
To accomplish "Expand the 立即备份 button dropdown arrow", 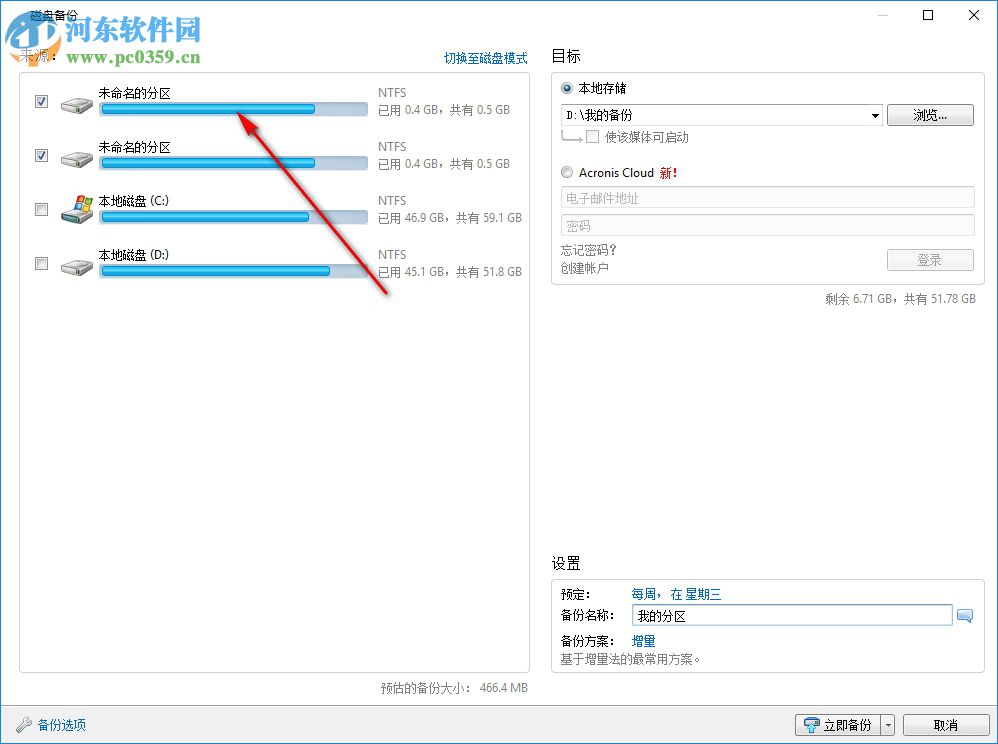I will tap(889, 724).
